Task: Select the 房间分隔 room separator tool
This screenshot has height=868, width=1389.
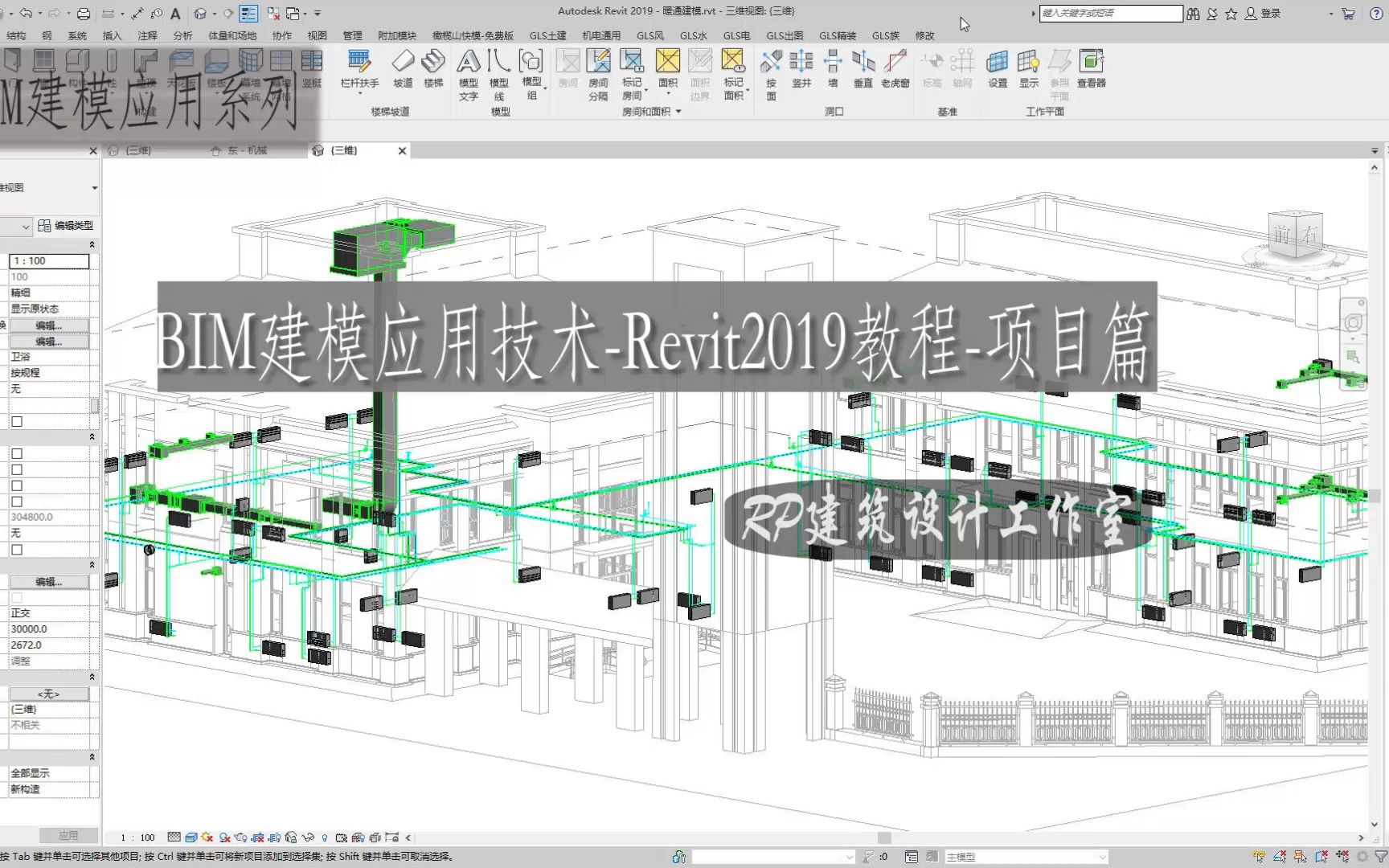Action: 598,74
